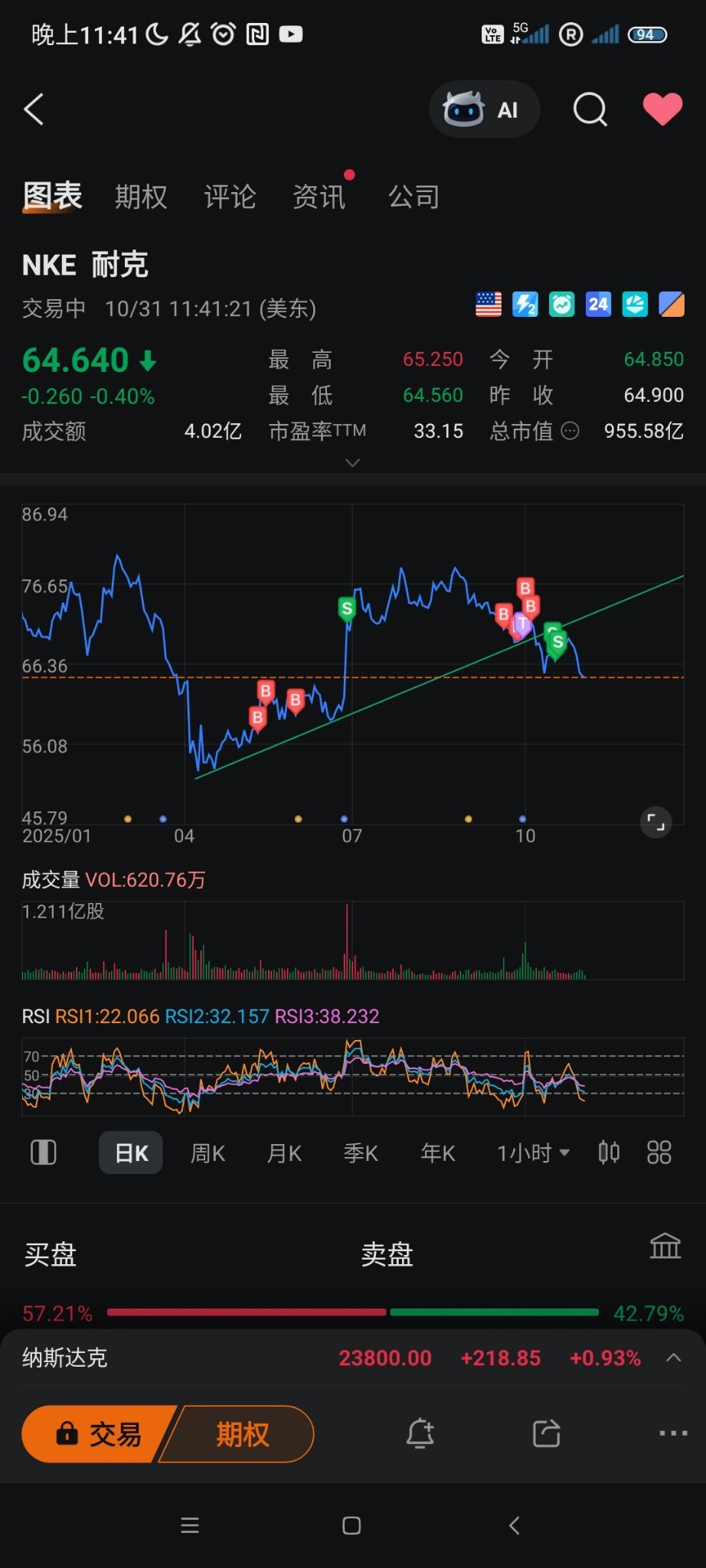The width and height of the screenshot is (706, 1568).
Task: Tap the blue lightning Z2 icon
Action: (x=525, y=305)
